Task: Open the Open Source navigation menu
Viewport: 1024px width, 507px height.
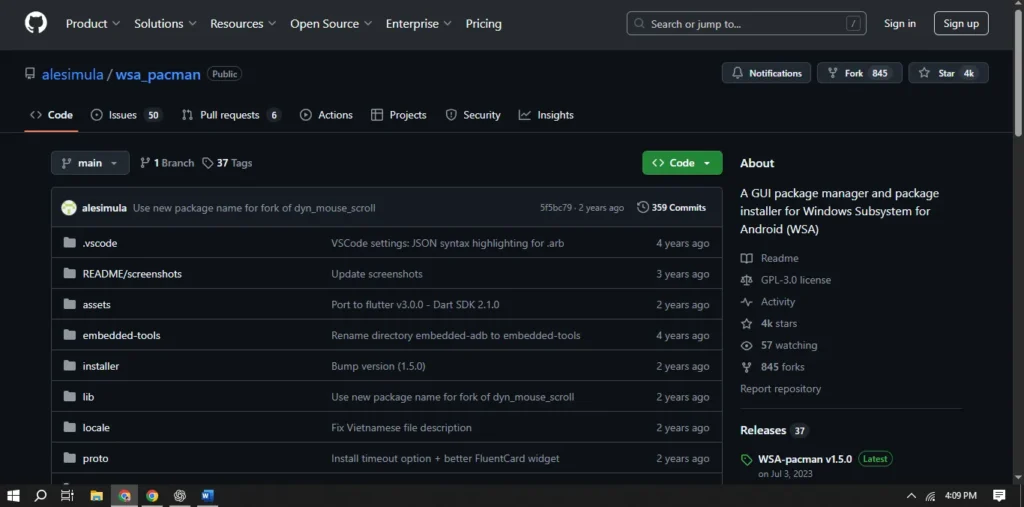Action: 331,23
